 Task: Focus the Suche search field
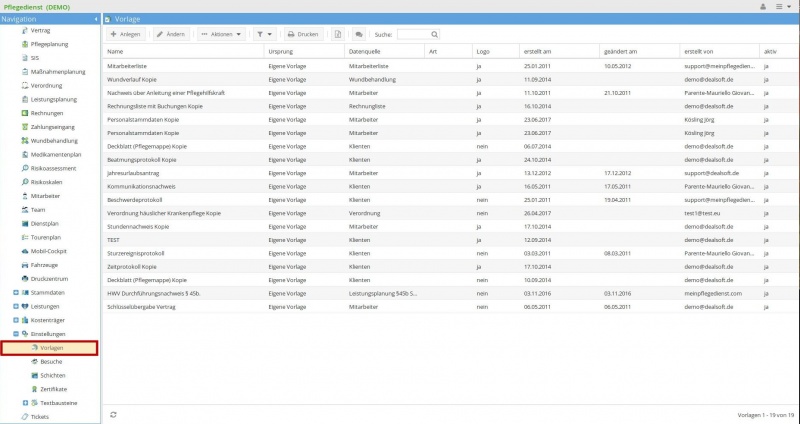point(414,34)
